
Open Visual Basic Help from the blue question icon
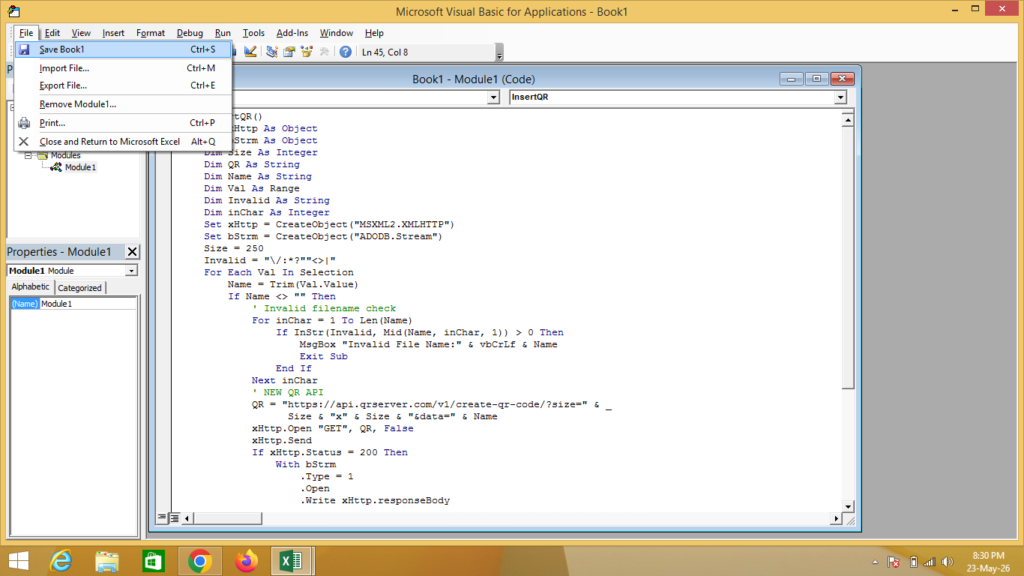point(345,52)
